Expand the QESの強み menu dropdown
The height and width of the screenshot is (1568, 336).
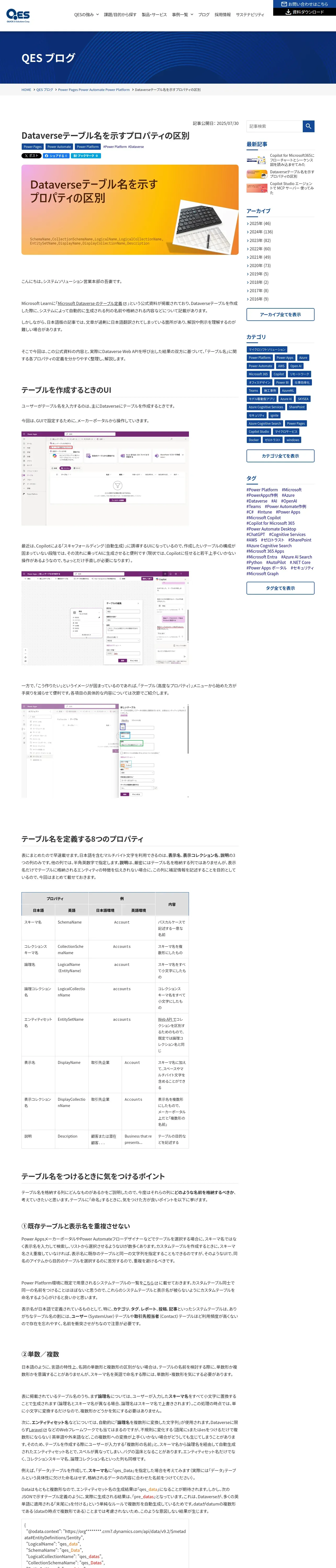coord(86,15)
